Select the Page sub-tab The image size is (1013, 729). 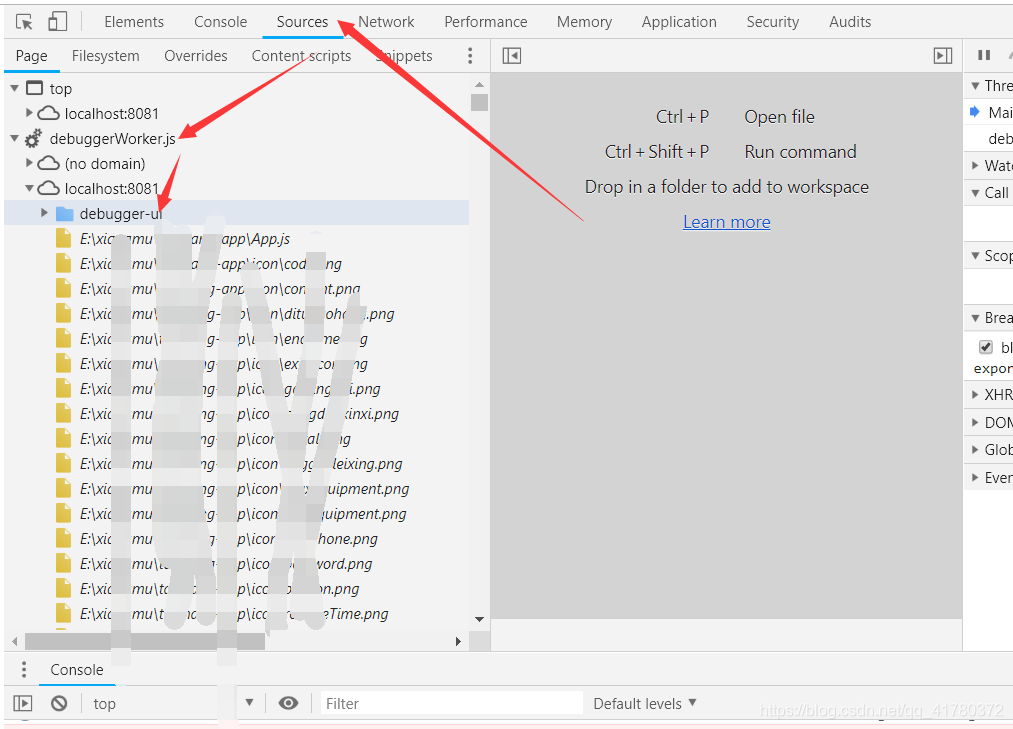point(31,56)
